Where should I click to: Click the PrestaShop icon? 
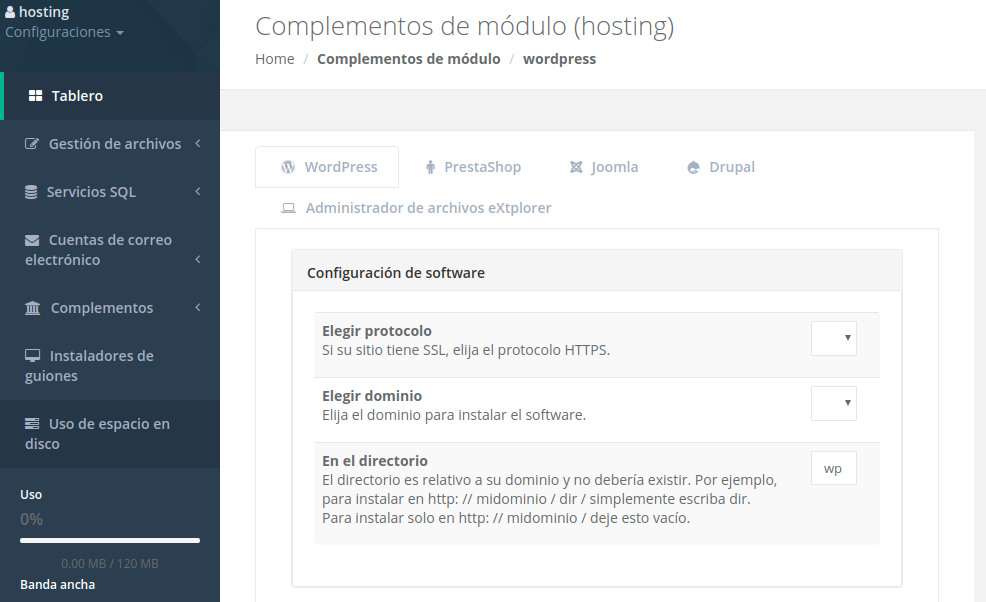pos(430,167)
